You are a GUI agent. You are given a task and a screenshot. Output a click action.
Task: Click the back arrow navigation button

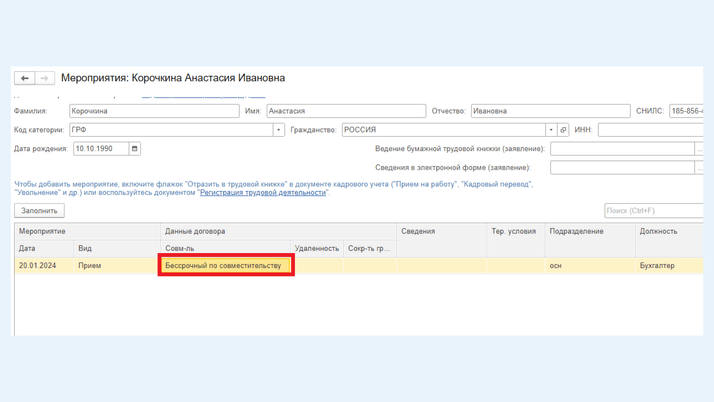pos(25,78)
